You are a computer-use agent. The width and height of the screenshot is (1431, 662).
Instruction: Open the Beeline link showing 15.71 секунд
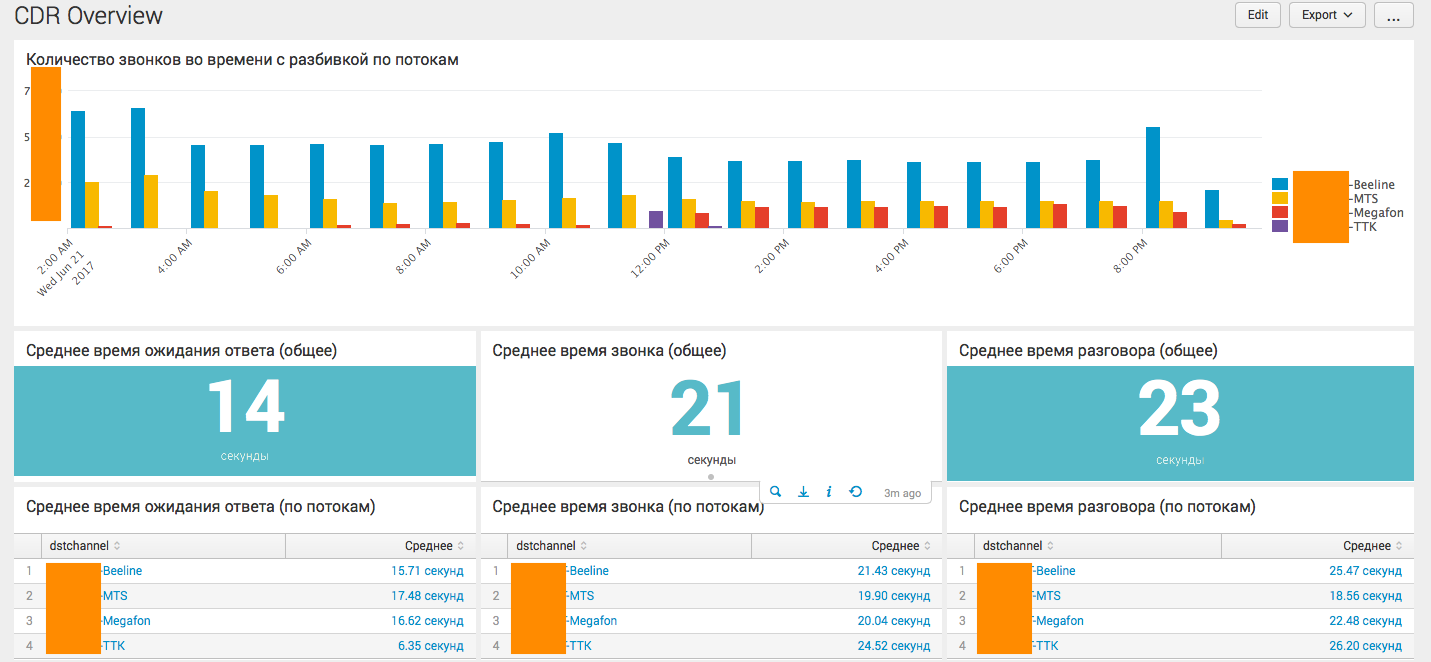pos(121,570)
